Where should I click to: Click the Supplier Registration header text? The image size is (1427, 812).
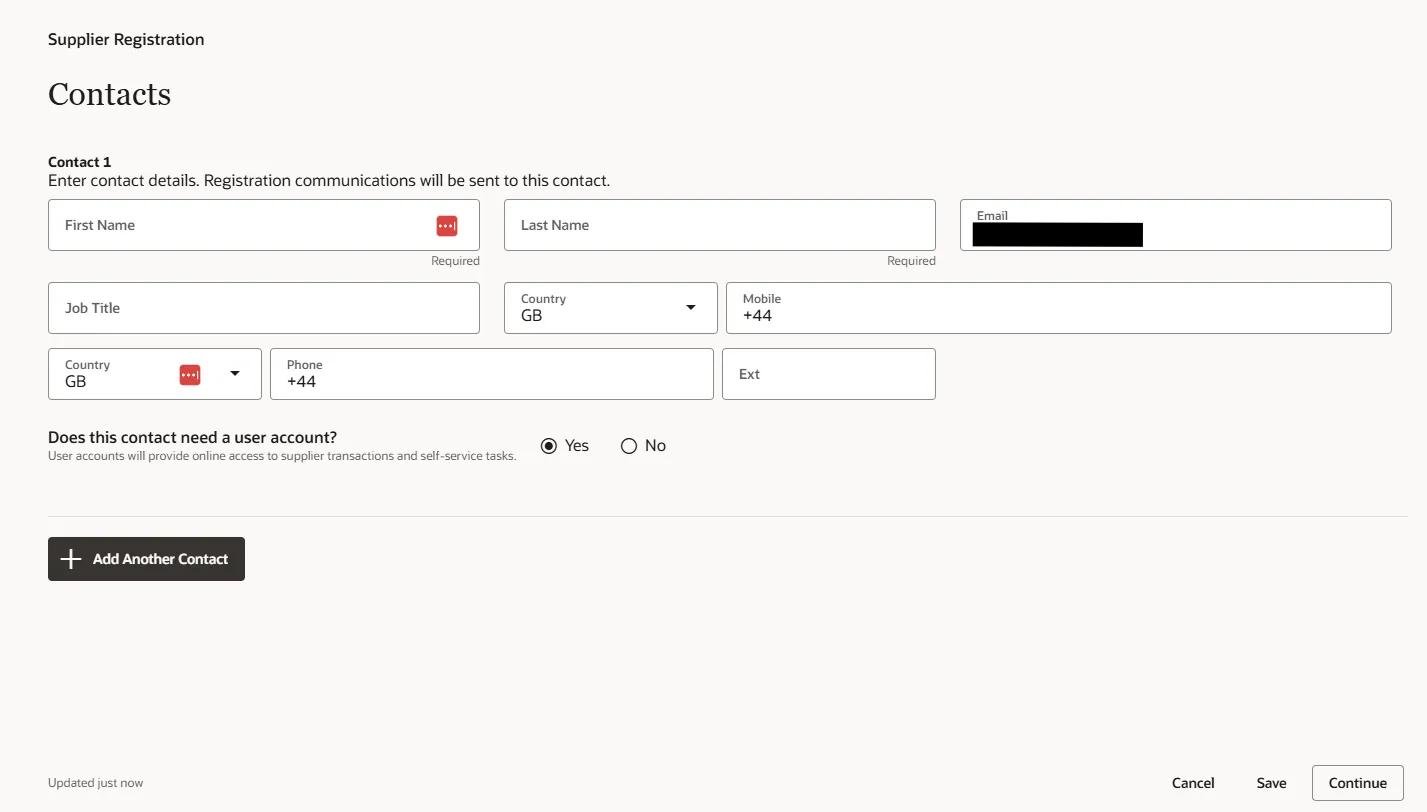pyautogui.click(x=126, y=40)
